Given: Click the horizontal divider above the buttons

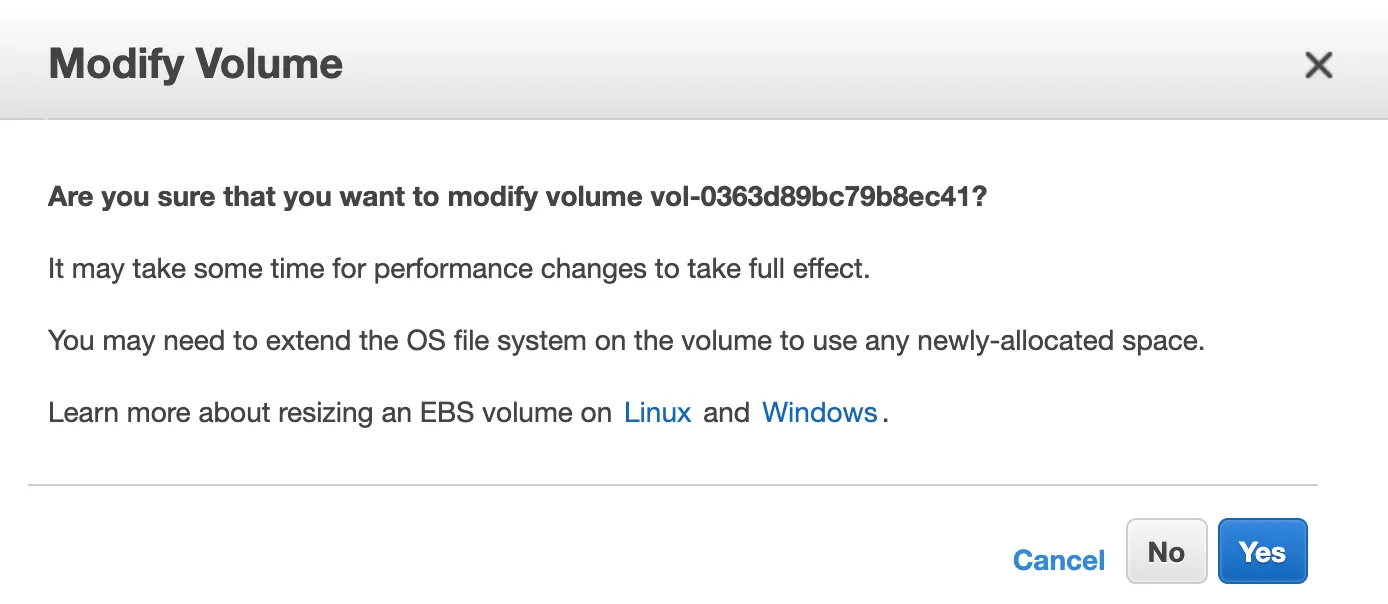Looking at the screenshot, I should point(672,485).
